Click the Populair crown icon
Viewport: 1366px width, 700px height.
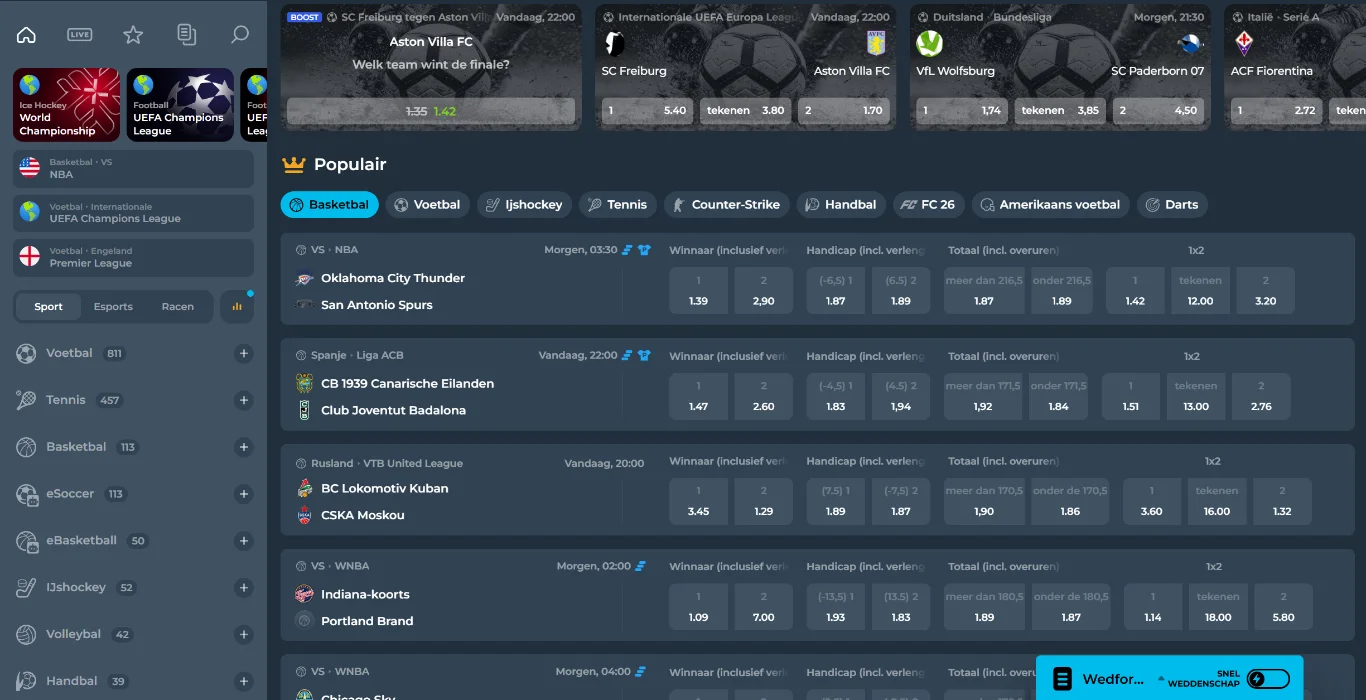(293, 164)
